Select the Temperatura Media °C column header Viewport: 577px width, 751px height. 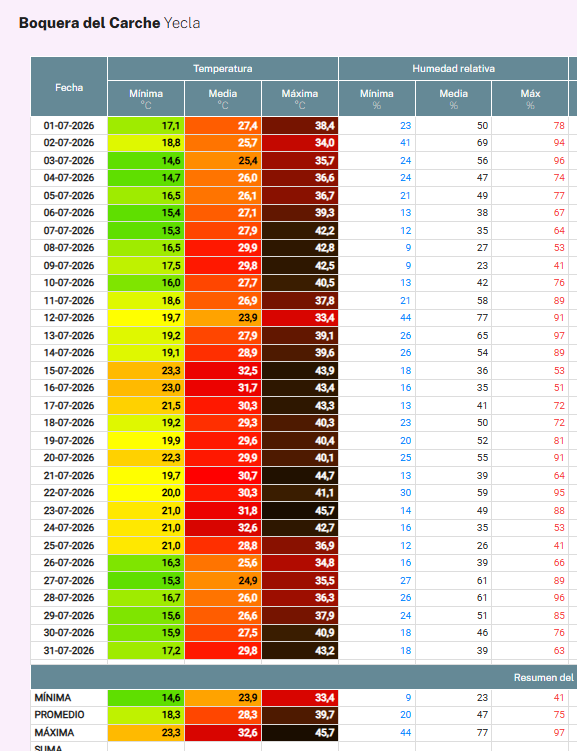[x=223, y=99]
